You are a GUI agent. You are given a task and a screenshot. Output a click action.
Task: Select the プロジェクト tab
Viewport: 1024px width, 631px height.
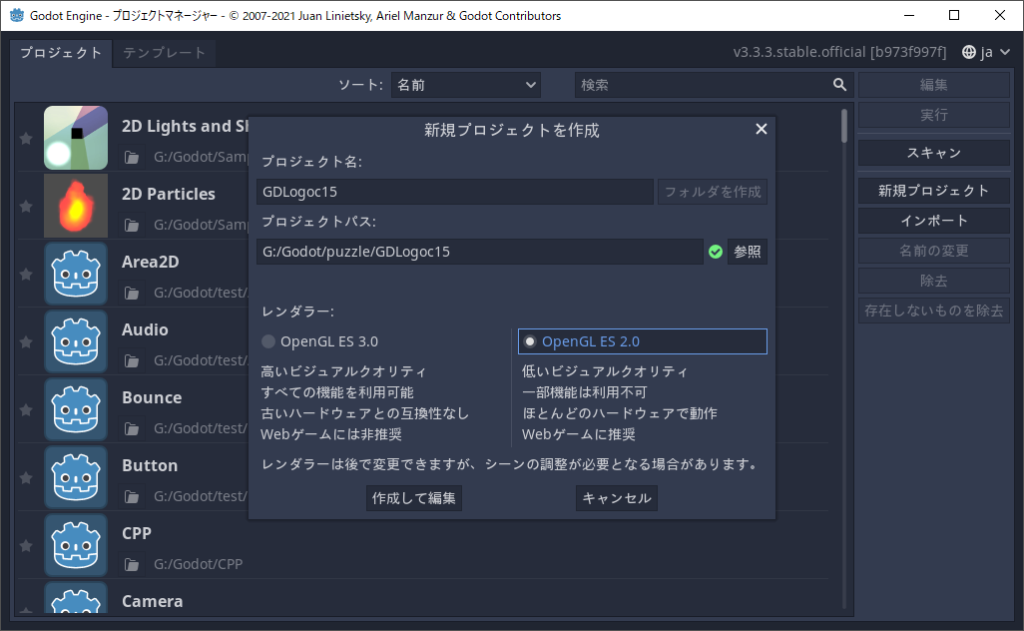tap(60, 54)
